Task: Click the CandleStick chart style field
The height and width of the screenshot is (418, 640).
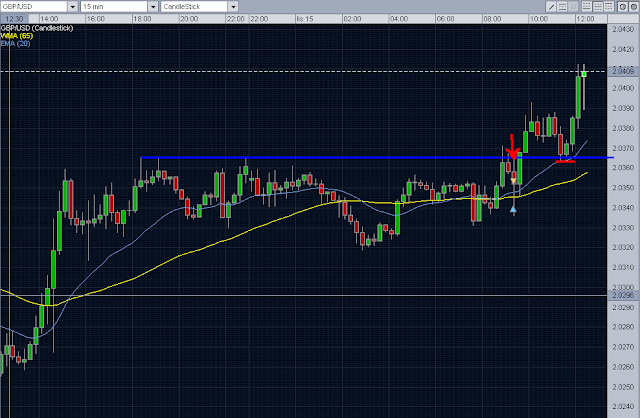Action: [x=194, y=7]
